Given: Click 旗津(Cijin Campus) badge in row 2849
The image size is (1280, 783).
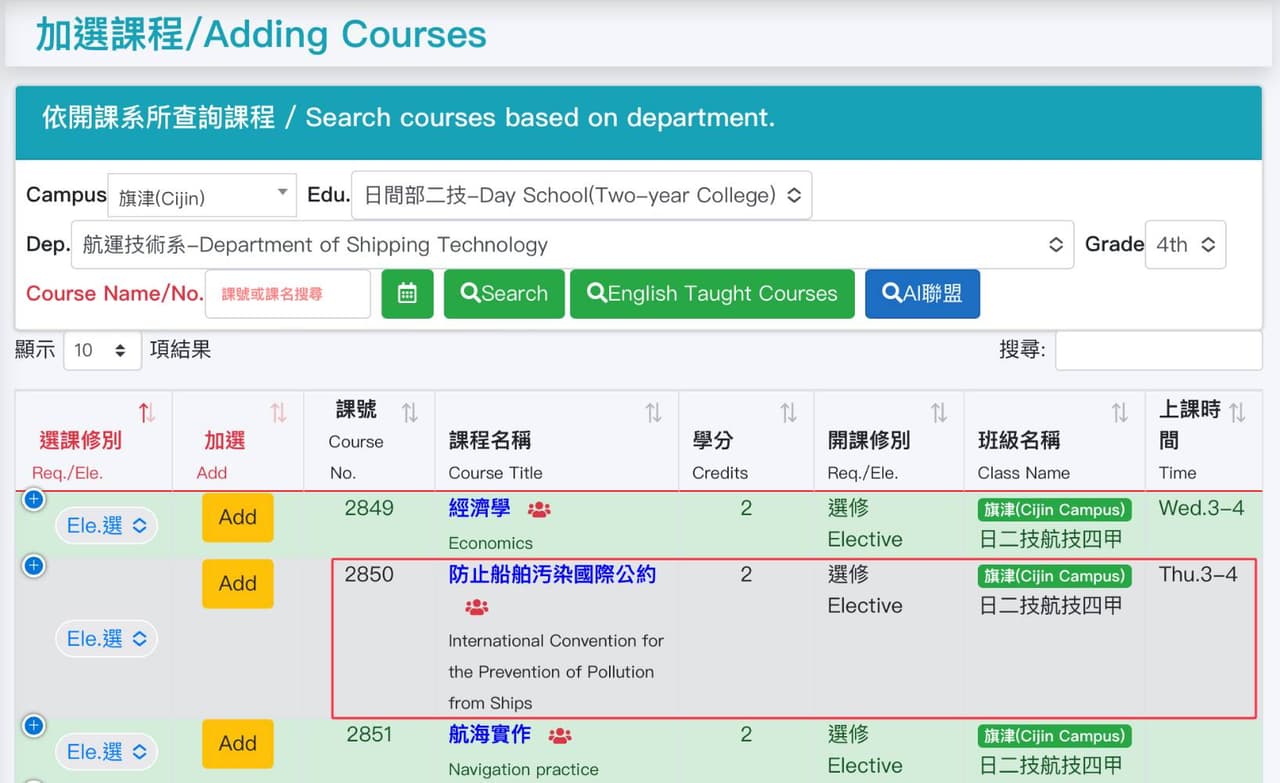Looking at the screenshot, I should click(1054, 510).
